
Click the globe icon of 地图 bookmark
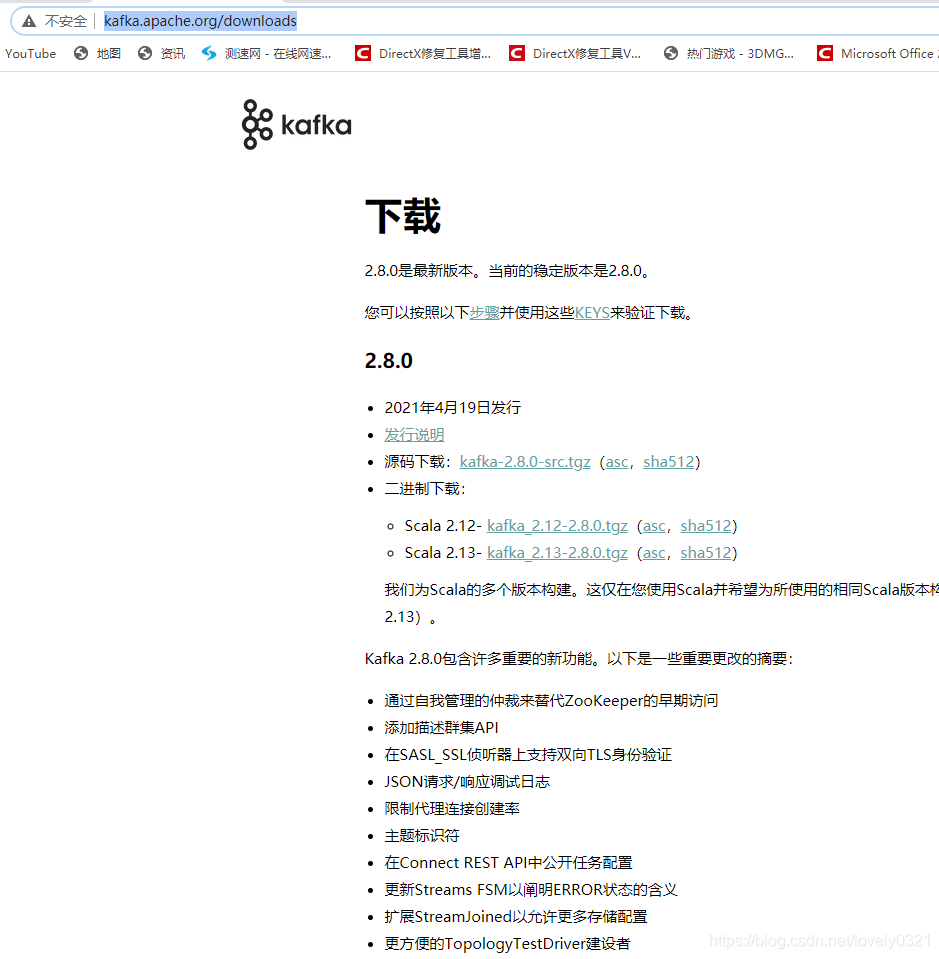(x=81, y=54)
